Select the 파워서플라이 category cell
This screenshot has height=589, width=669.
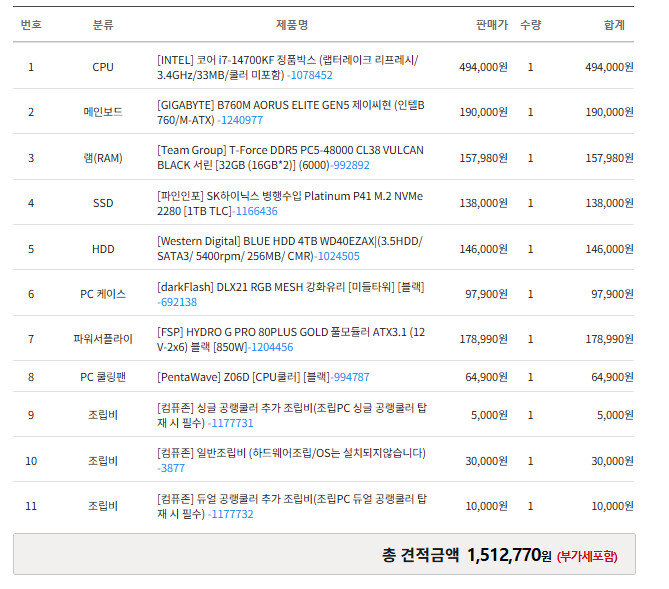point(103,339)
